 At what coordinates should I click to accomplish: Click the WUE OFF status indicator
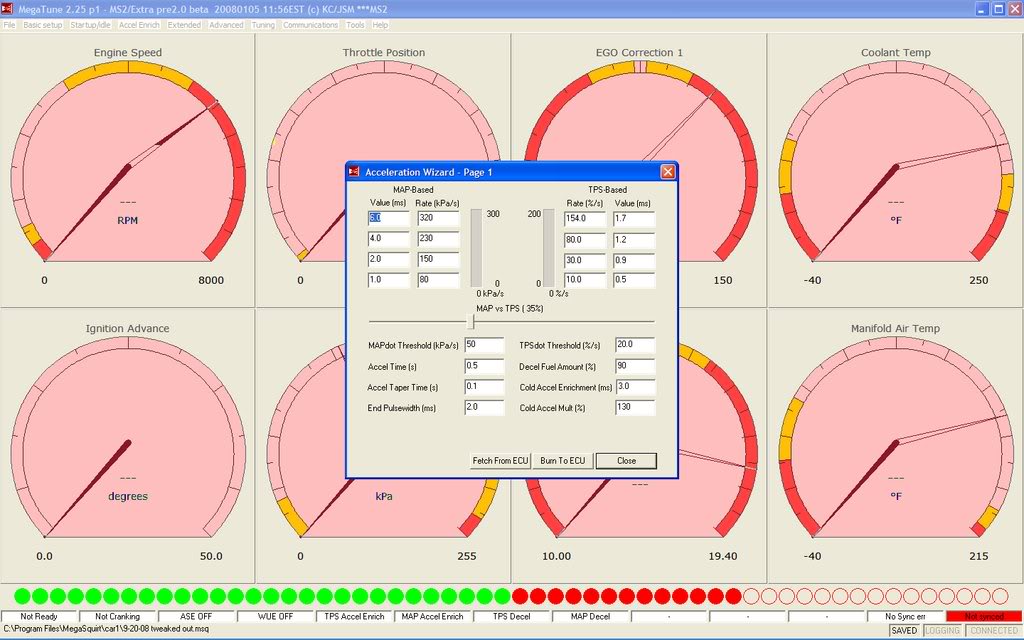point(275,616)
